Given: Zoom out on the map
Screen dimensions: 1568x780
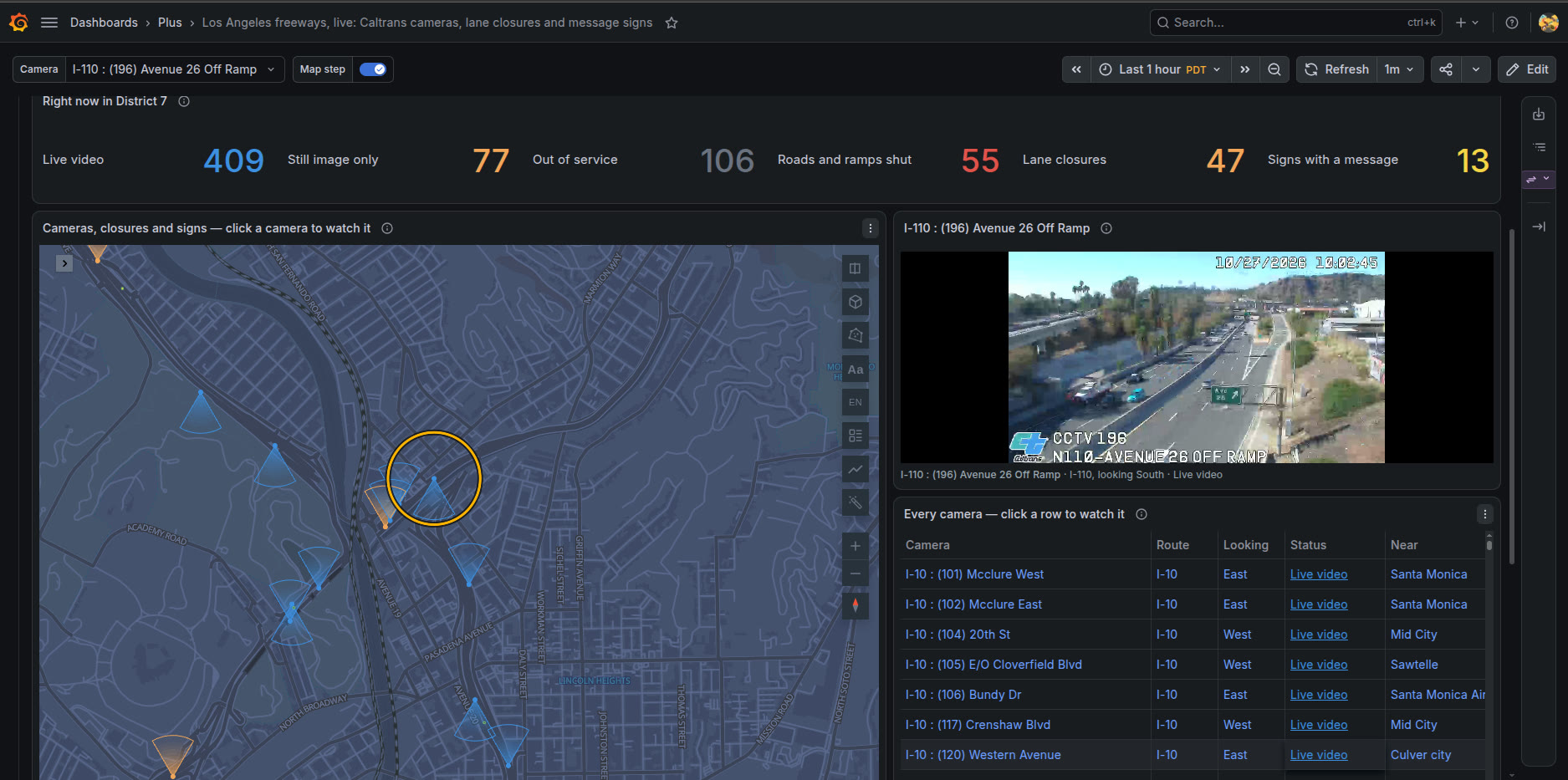Looking at the screenshot, I should pyautogui.click(x=855, y=574).
